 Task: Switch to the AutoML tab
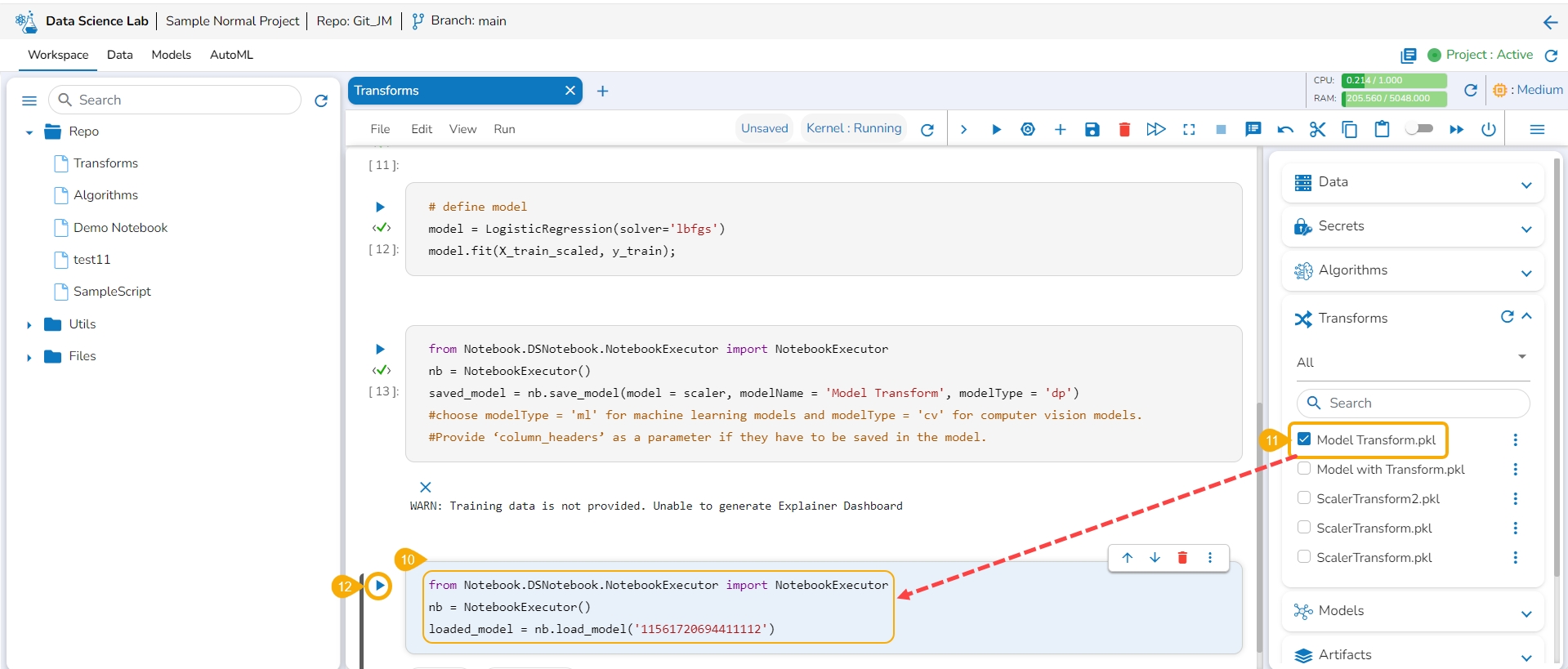(x=231, y=55)
